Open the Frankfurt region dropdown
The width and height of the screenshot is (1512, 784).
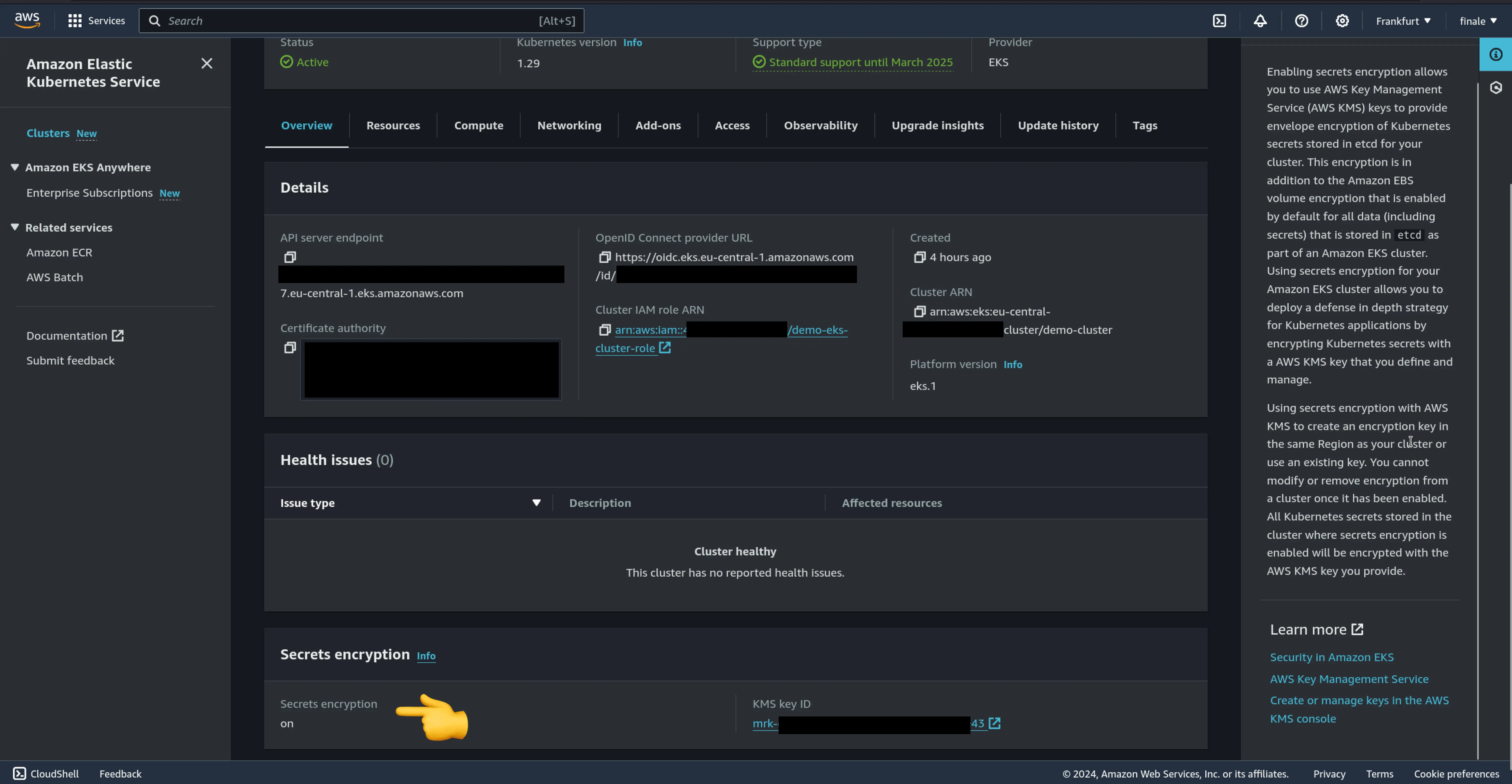click(x=1403, y=21)
